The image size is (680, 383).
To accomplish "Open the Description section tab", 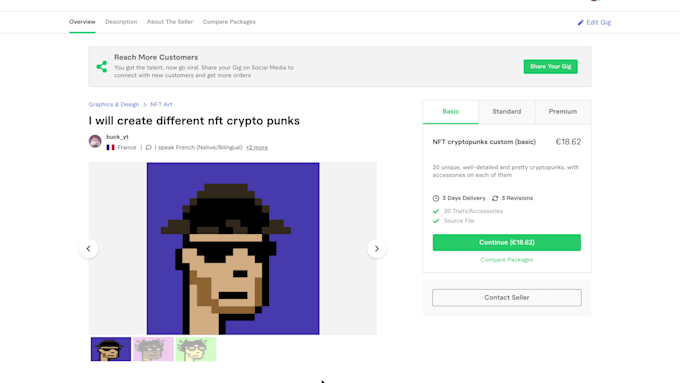I will (x=121, y=22).
